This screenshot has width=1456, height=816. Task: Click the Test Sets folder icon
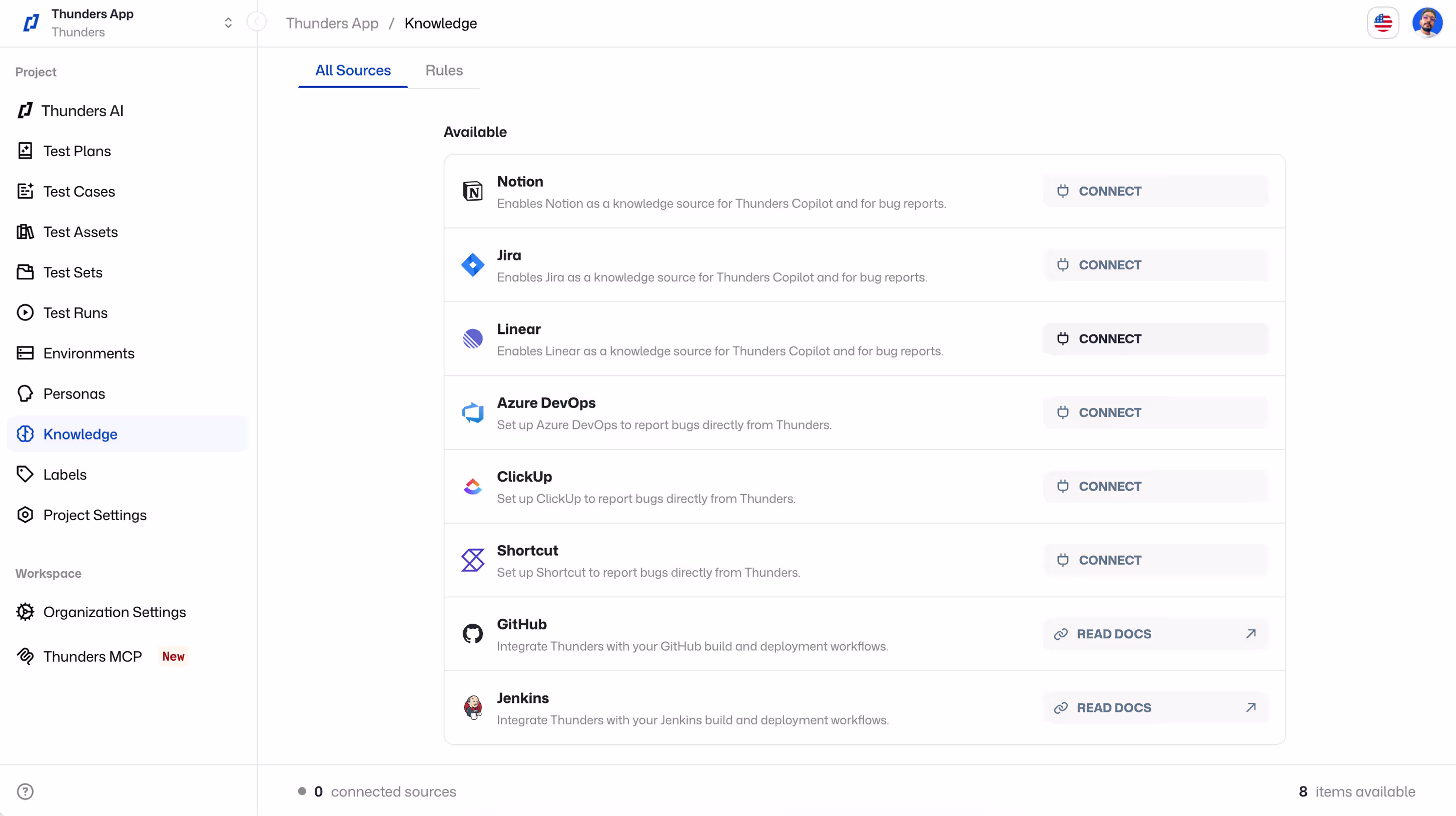[25, 272]
